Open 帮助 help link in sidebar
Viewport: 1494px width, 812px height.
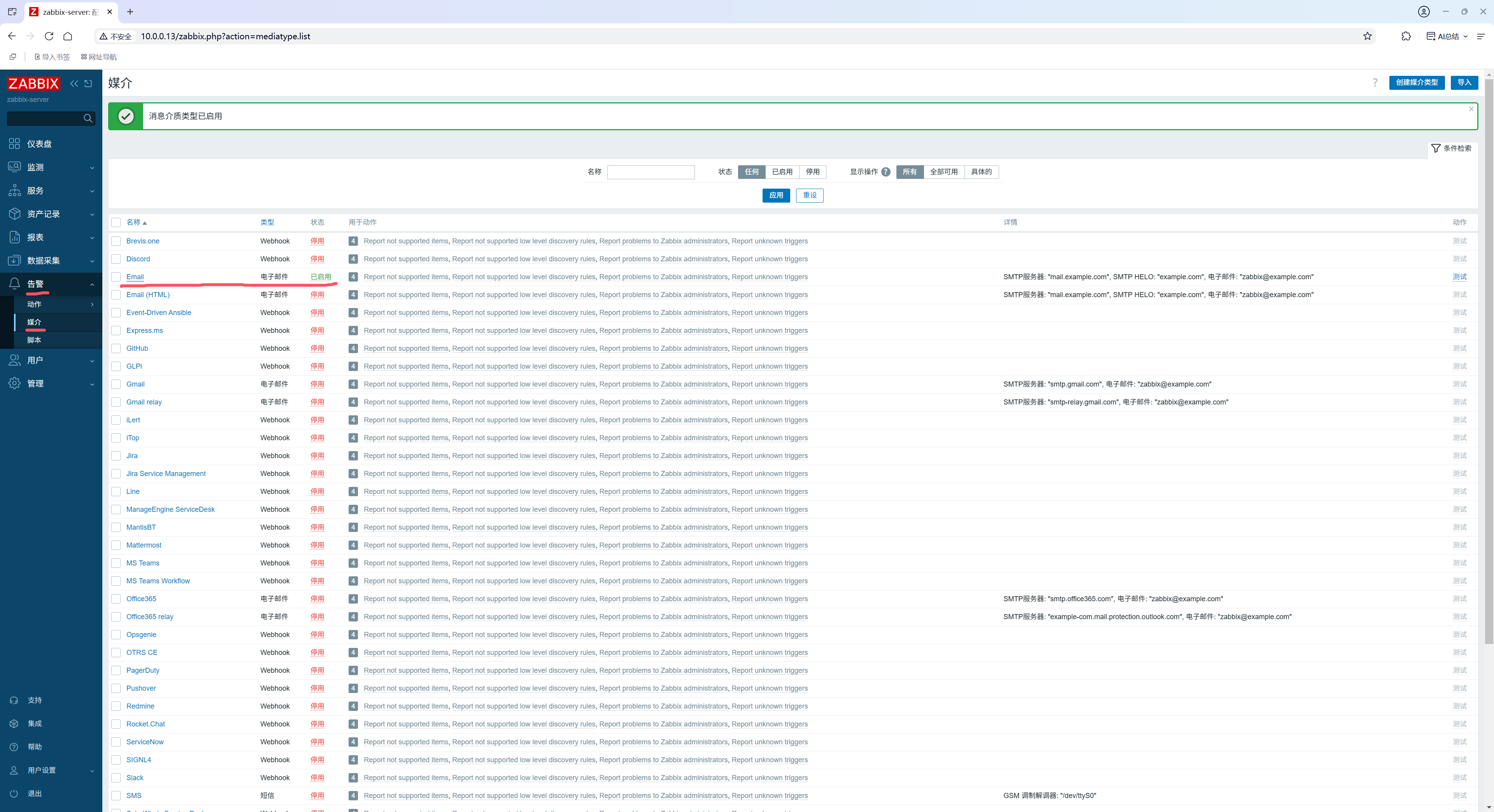(x=34, y=747)
